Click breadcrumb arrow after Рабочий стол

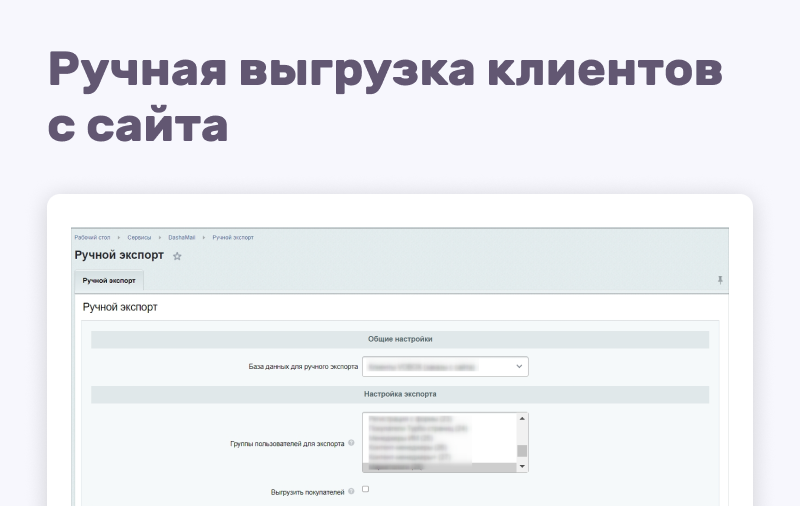point(119,238)
